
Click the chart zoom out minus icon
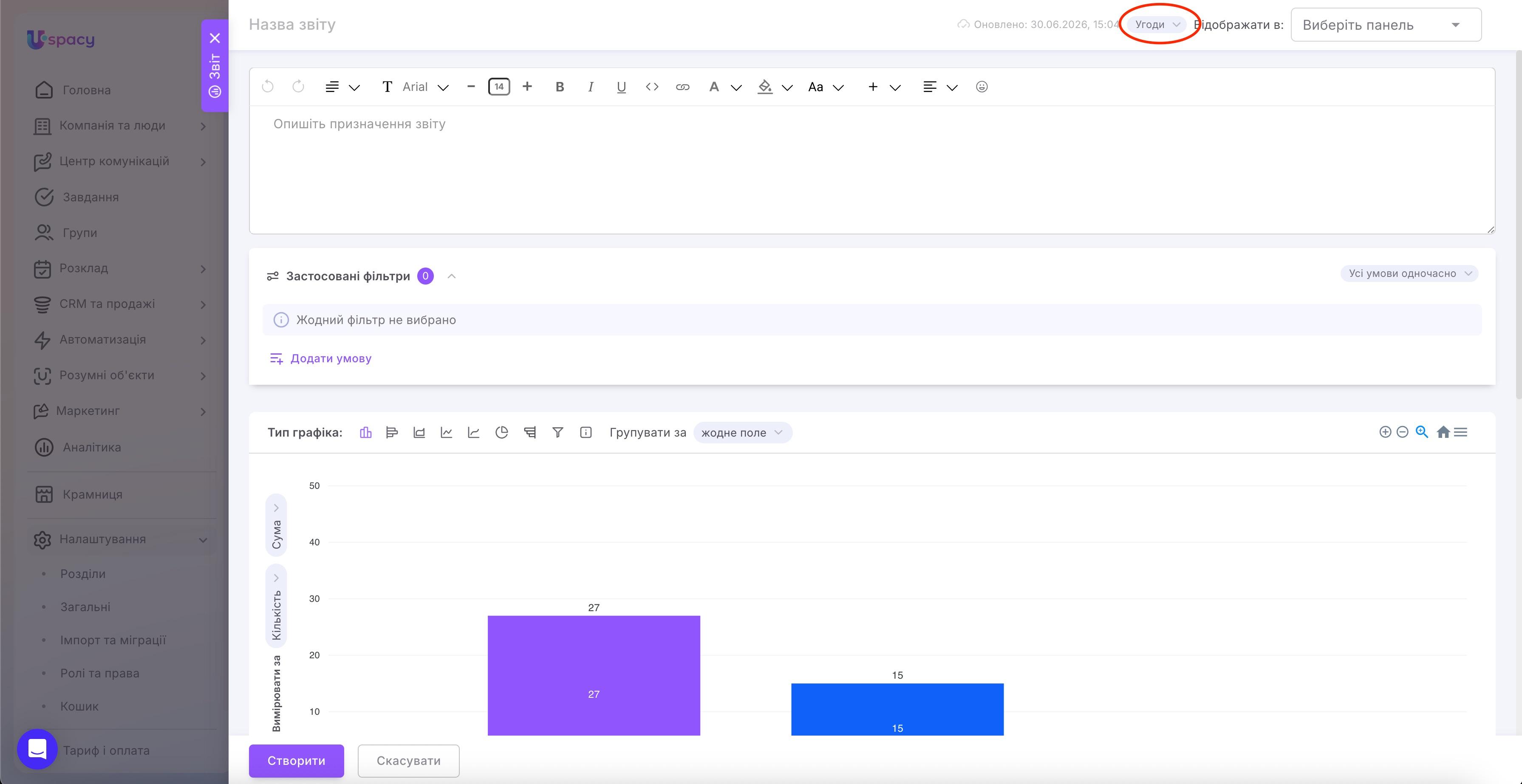pyautogui.click(x=1403, y=432)
